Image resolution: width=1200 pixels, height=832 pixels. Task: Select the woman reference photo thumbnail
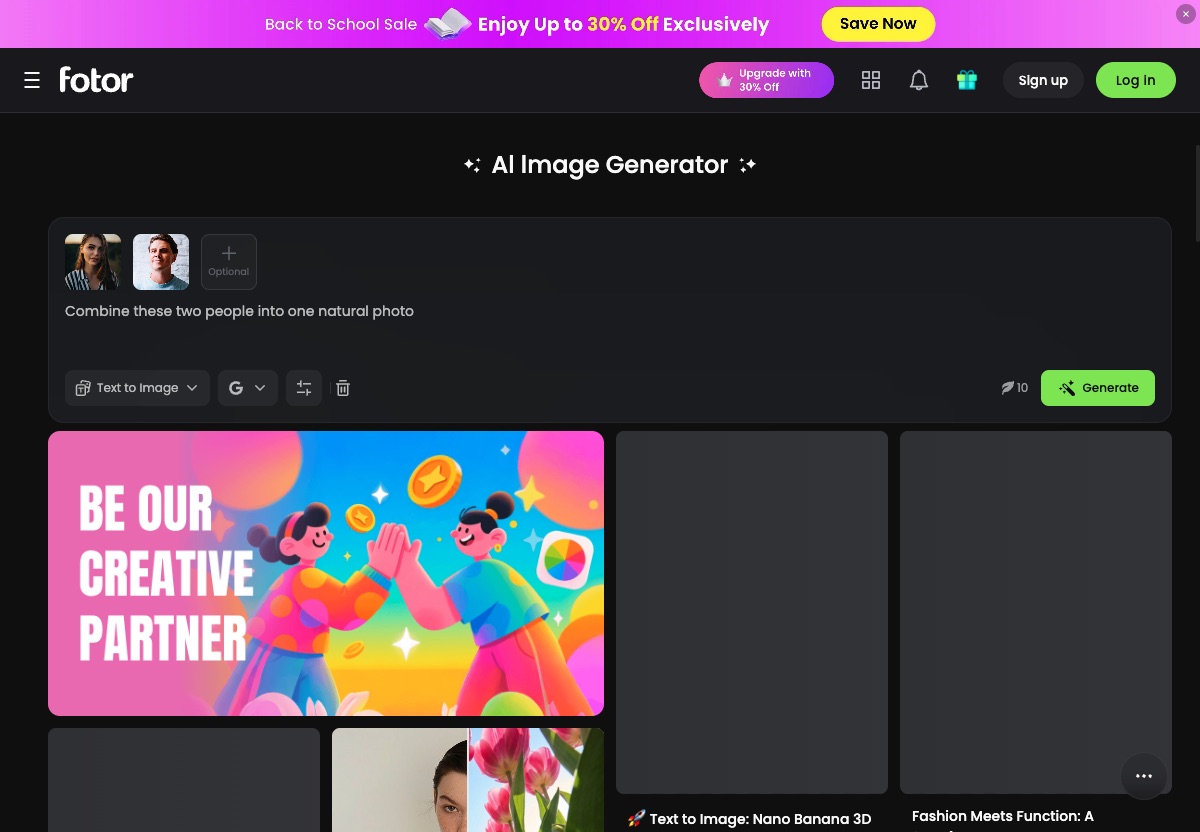click(x=93, y=262)
